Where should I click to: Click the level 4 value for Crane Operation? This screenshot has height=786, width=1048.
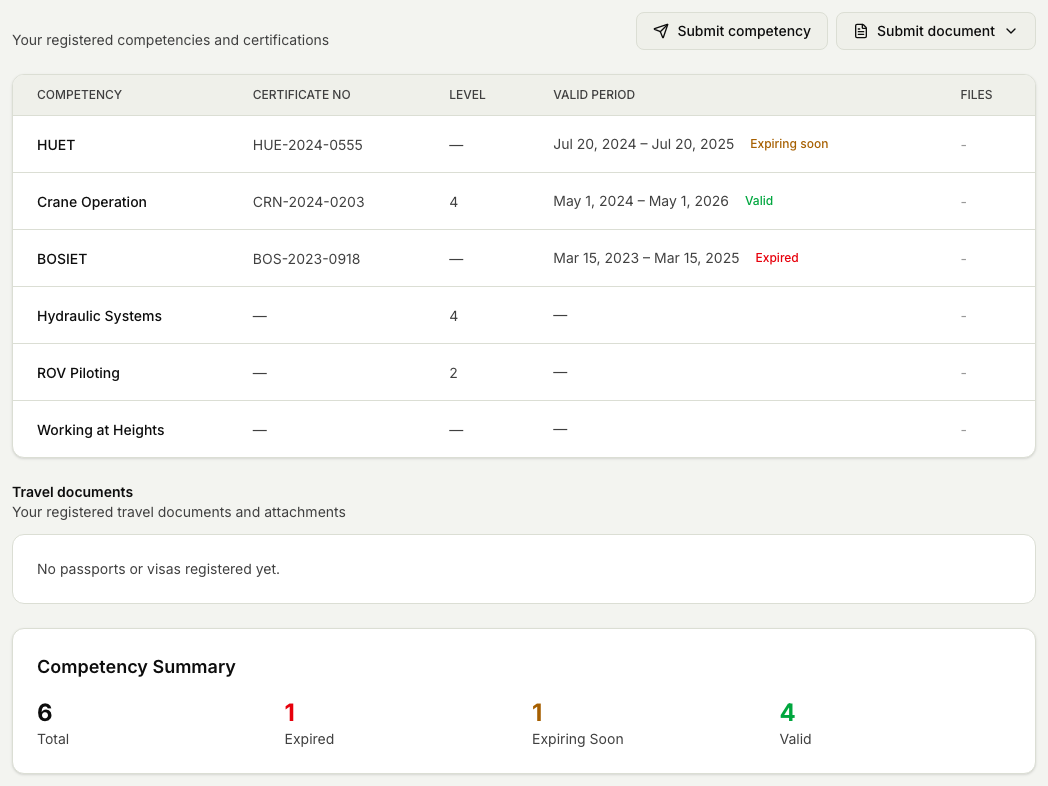click(454, 202)
